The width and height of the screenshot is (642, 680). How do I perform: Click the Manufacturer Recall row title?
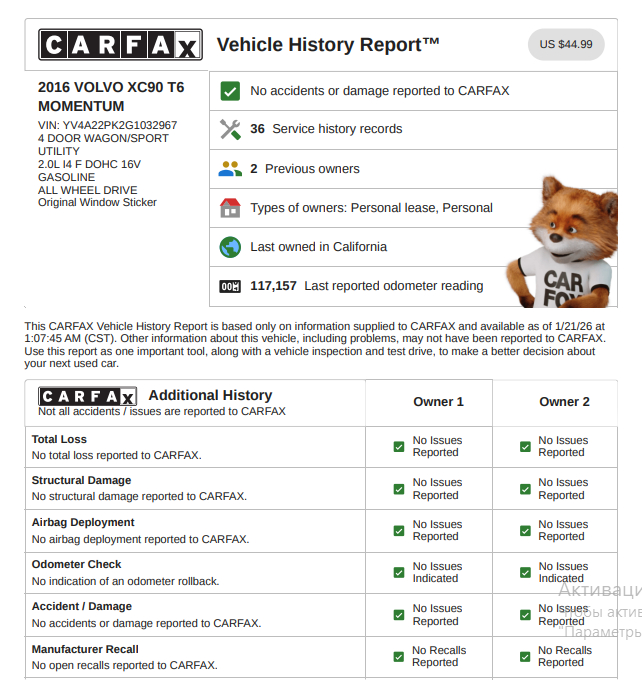pyautogui.click(x=85, y=649)
